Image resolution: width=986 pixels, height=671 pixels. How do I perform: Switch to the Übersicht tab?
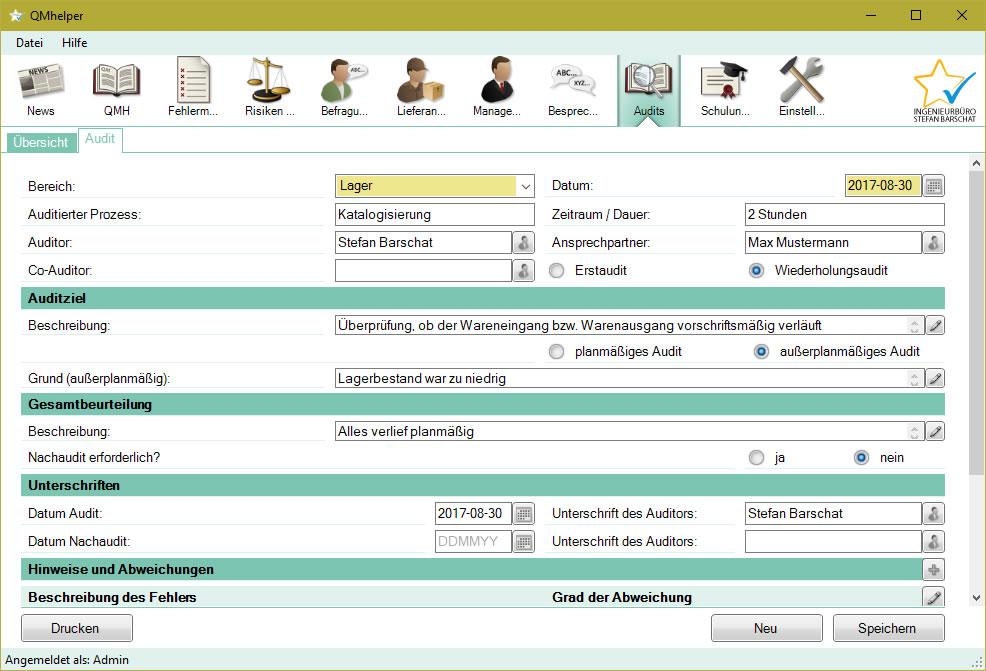(40, 142)
